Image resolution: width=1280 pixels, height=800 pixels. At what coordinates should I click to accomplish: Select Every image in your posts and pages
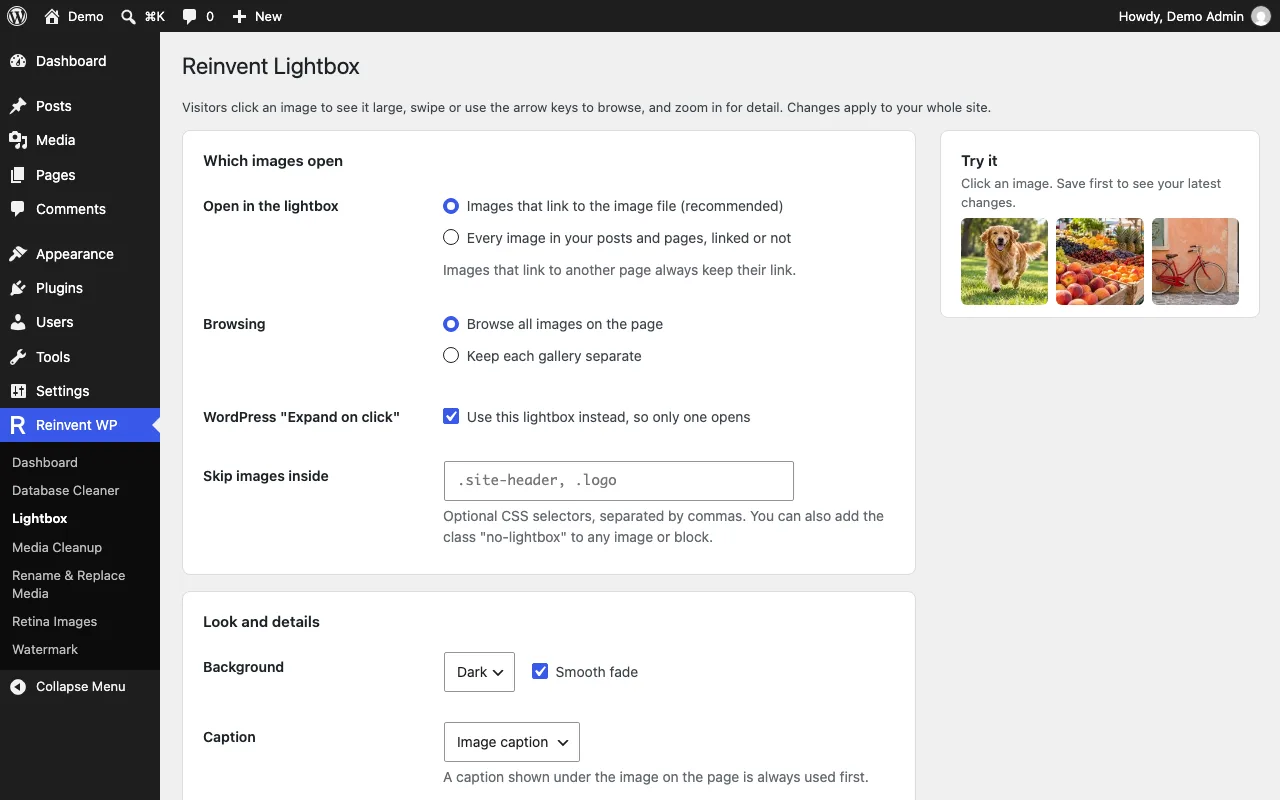[451, 238]
